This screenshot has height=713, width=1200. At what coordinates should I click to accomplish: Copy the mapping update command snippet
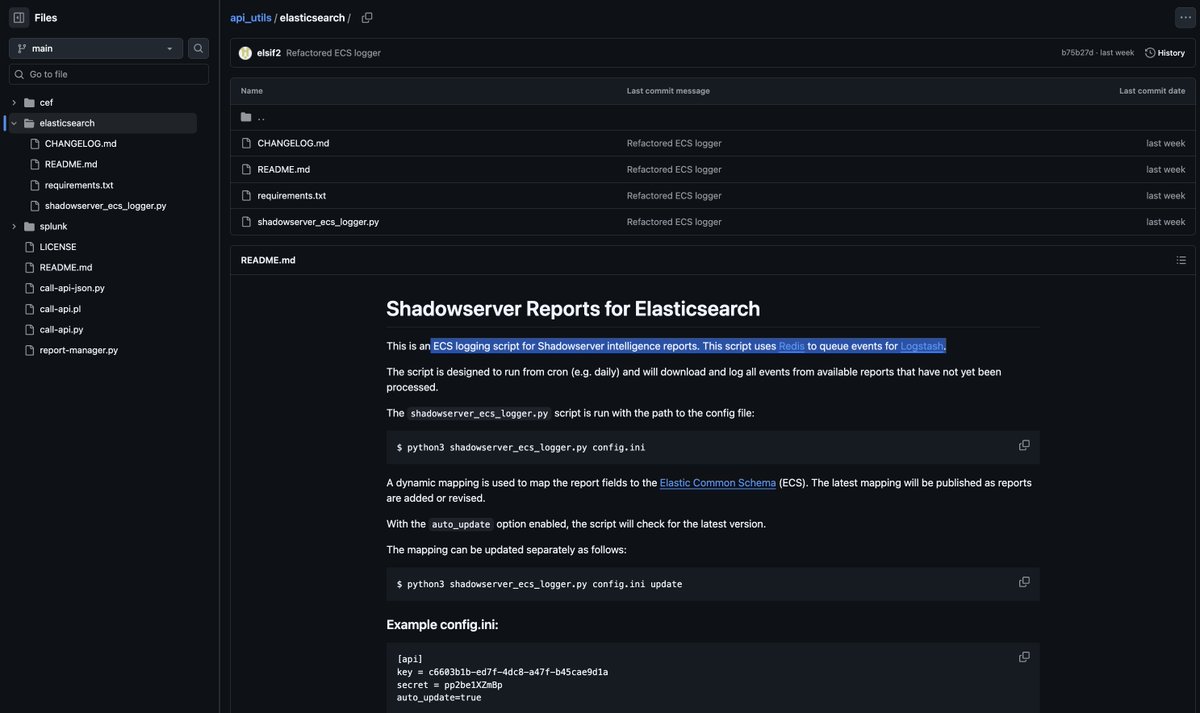click(x=1022, y=580)
